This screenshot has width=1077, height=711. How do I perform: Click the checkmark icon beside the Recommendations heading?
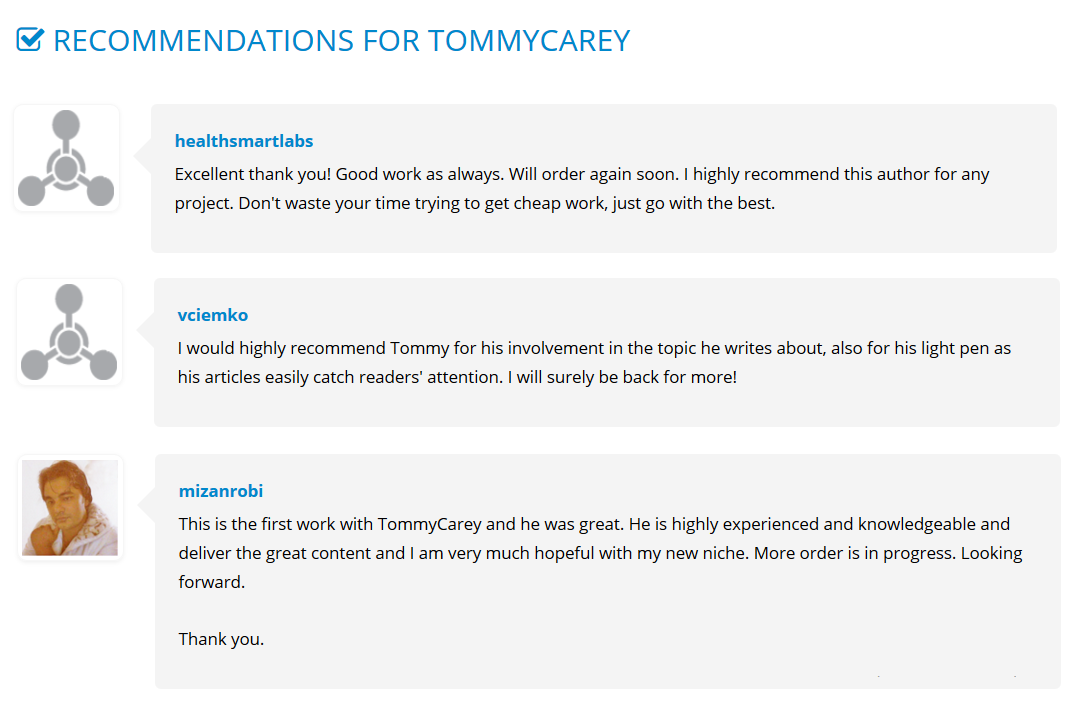click(30, 40)
